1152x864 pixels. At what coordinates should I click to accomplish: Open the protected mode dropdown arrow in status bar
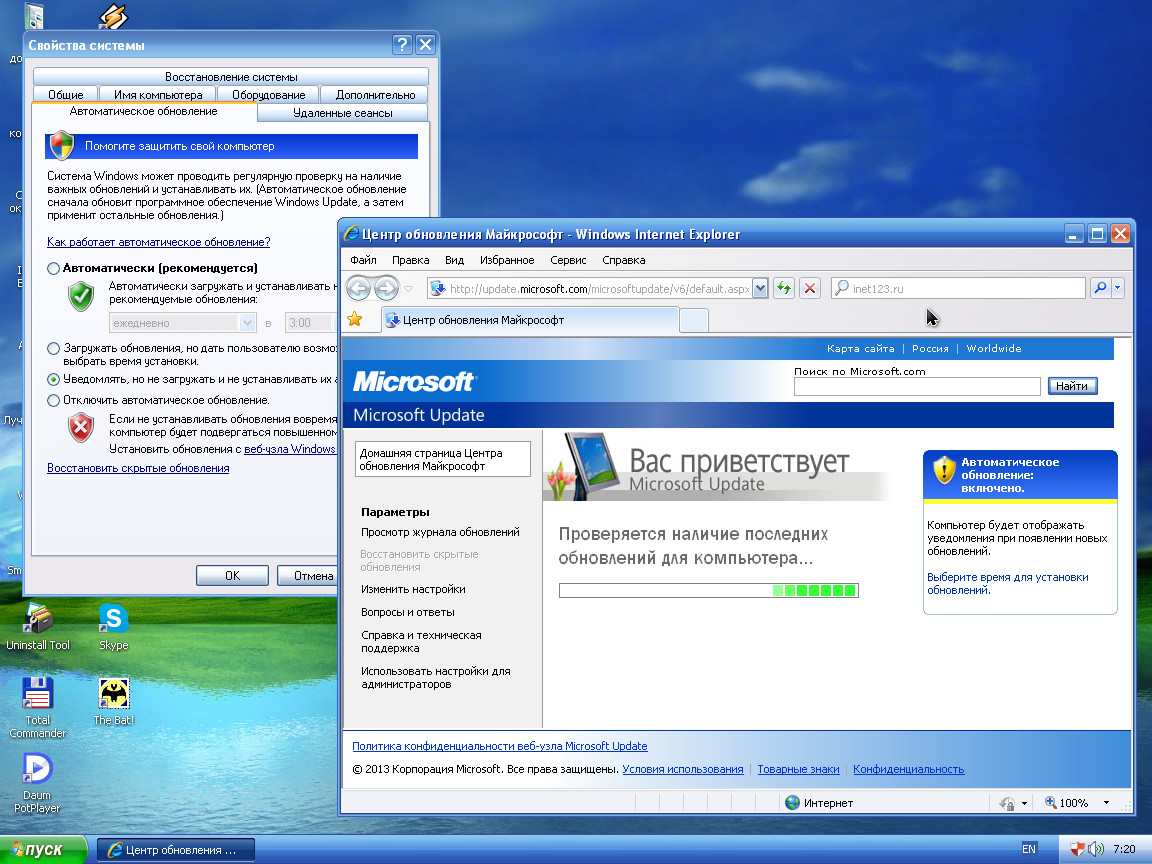pos(1024,803)
